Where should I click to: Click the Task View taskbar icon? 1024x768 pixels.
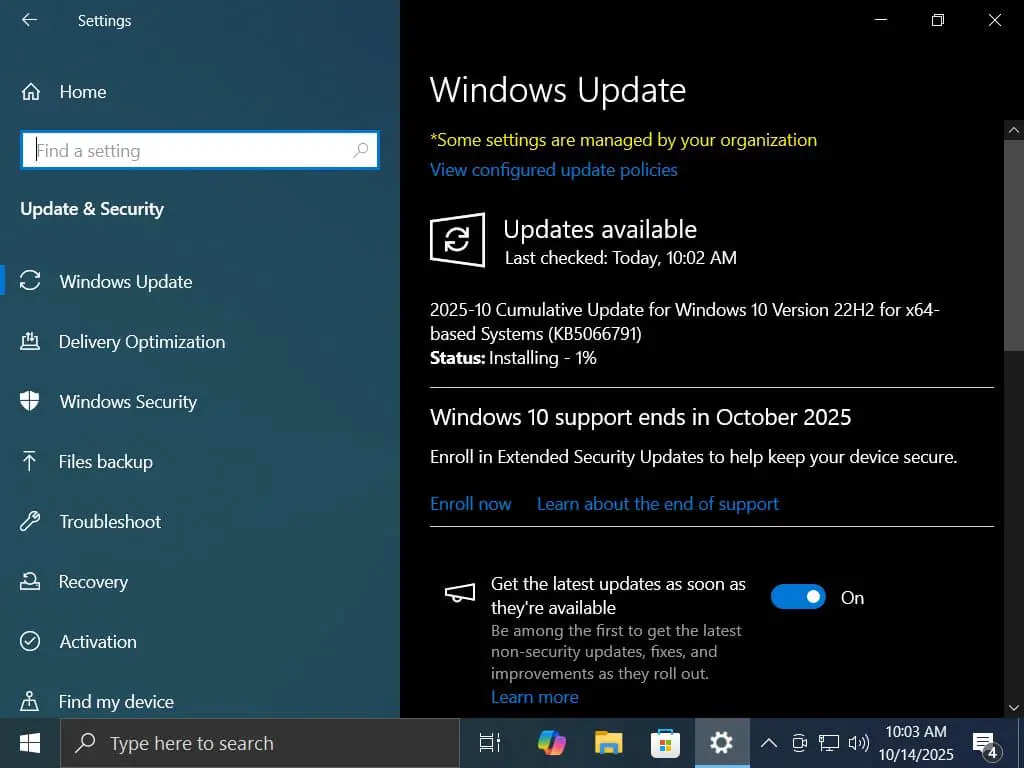click(490, 743)
